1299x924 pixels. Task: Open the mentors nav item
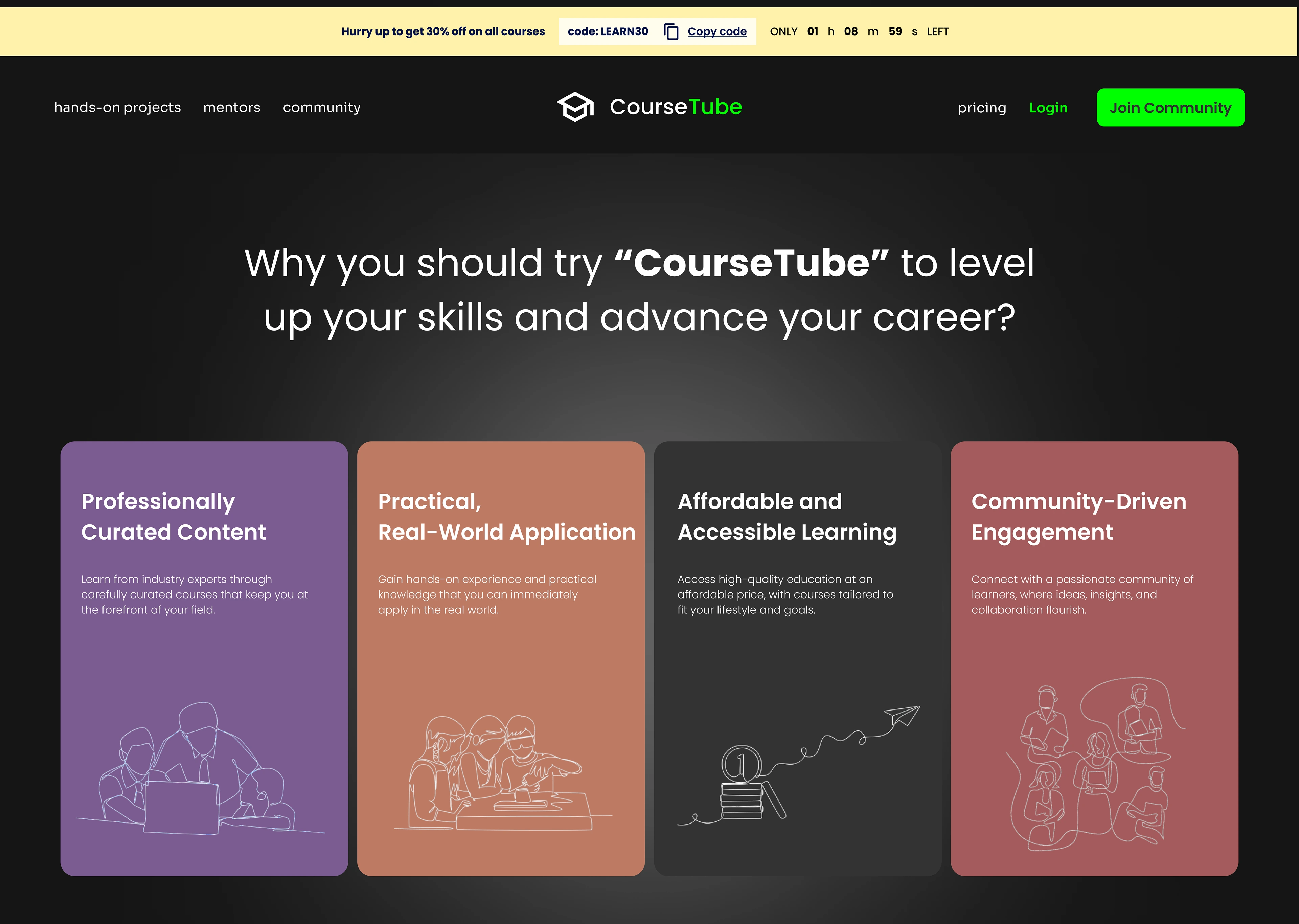[x=231, y=108]
